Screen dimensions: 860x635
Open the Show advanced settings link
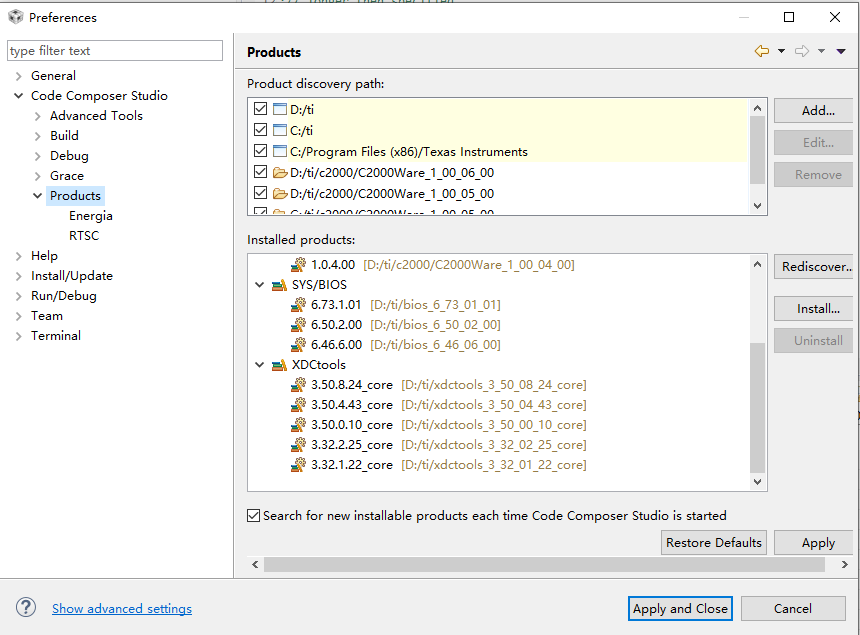pyautogui.click(x=122, y=608)
